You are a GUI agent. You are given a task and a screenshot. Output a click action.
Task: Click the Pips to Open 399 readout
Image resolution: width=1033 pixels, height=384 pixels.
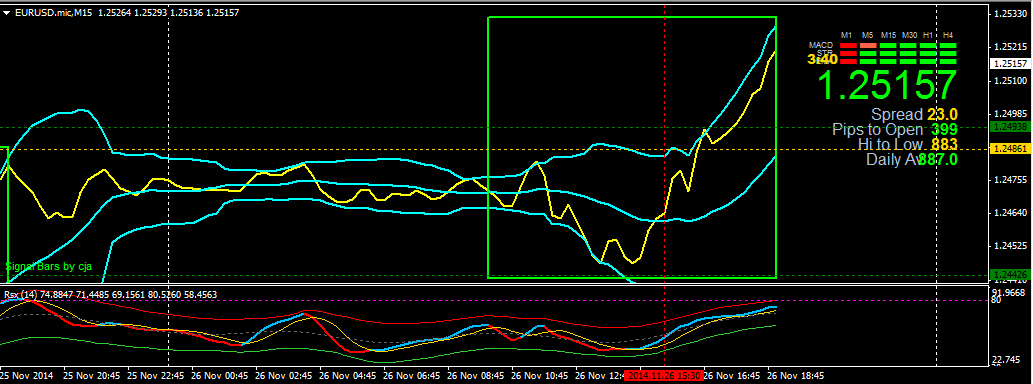(x=895, y=129)
